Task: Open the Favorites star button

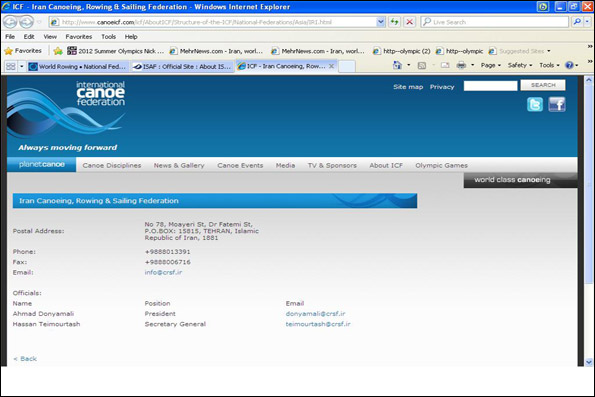Action: tap(23, 50)
